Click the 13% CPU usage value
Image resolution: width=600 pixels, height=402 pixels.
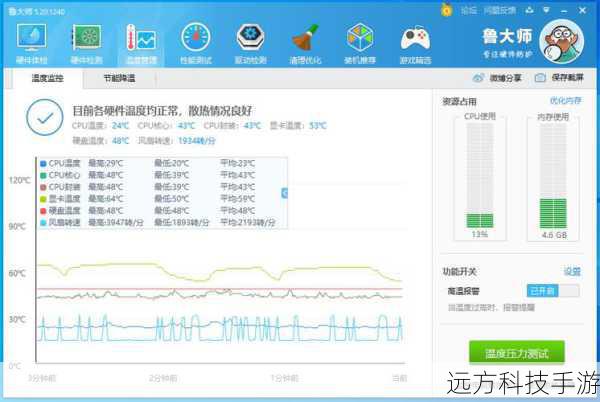tap(480, 234)
